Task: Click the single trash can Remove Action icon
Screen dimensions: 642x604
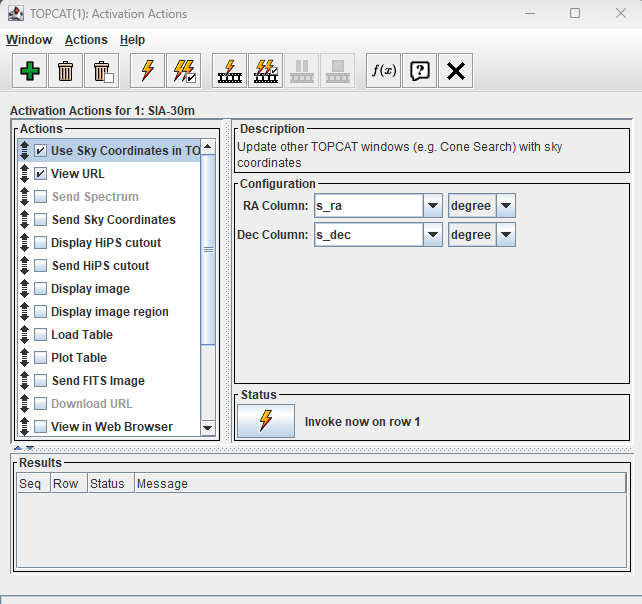Action: [65, 71]
